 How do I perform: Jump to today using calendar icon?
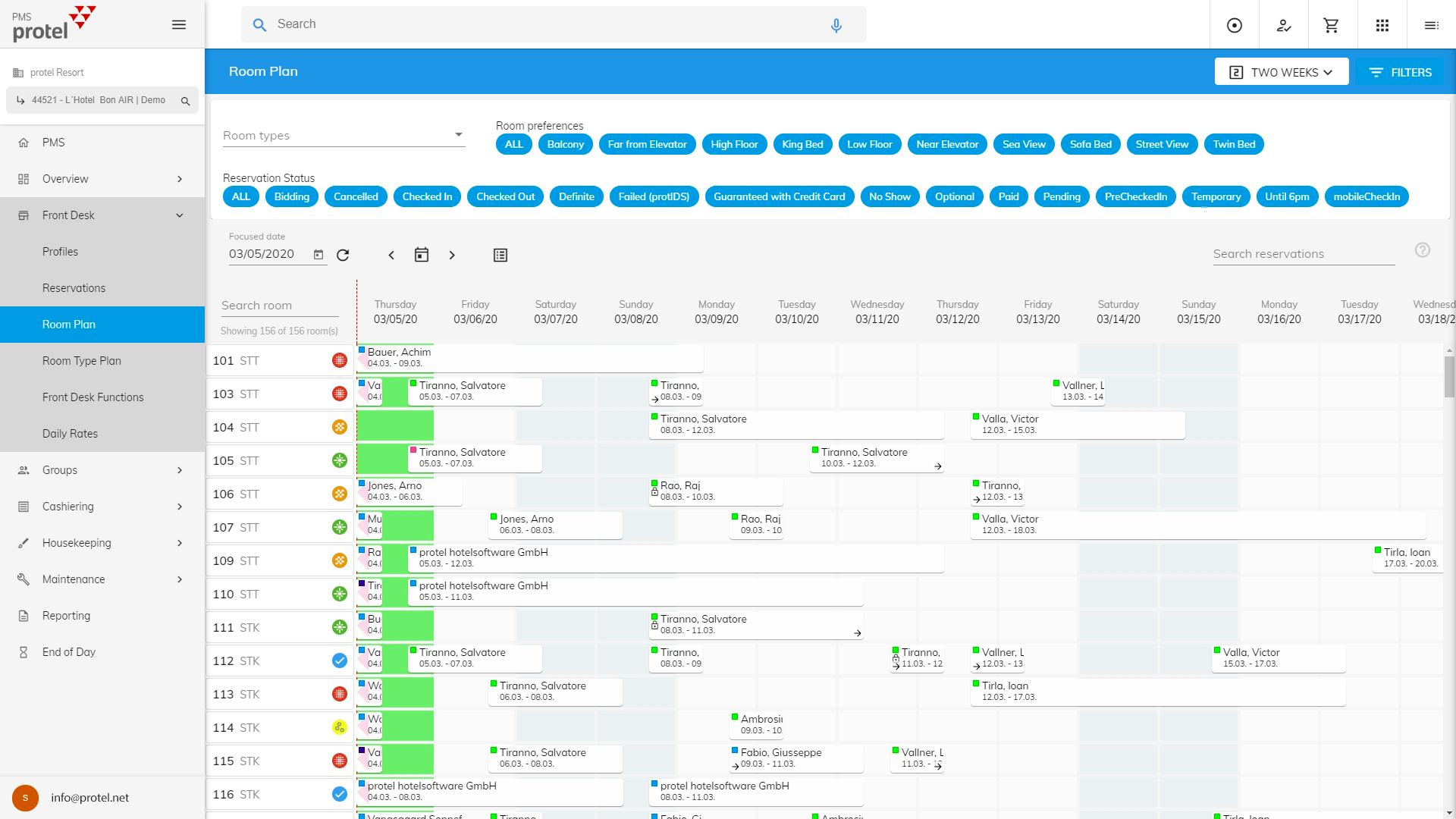(x=422, y=256)
